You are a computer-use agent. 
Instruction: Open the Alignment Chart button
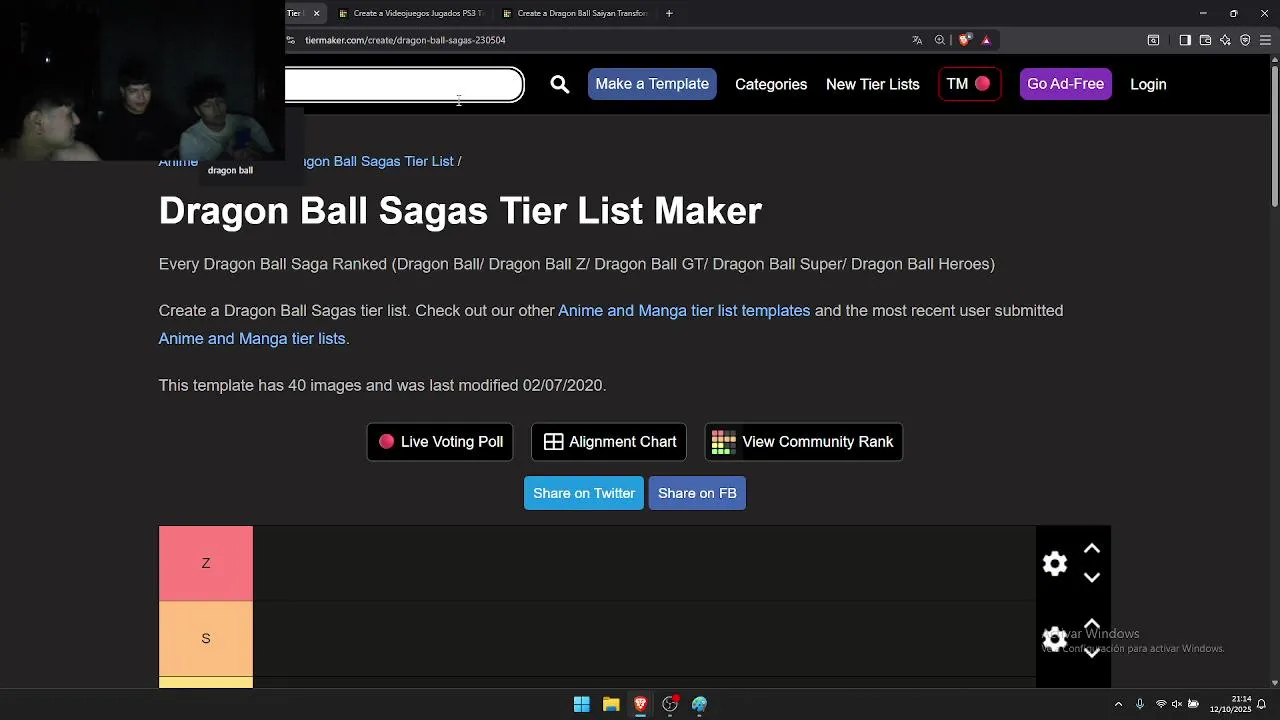pyautogui.click(x=609, y=442)
